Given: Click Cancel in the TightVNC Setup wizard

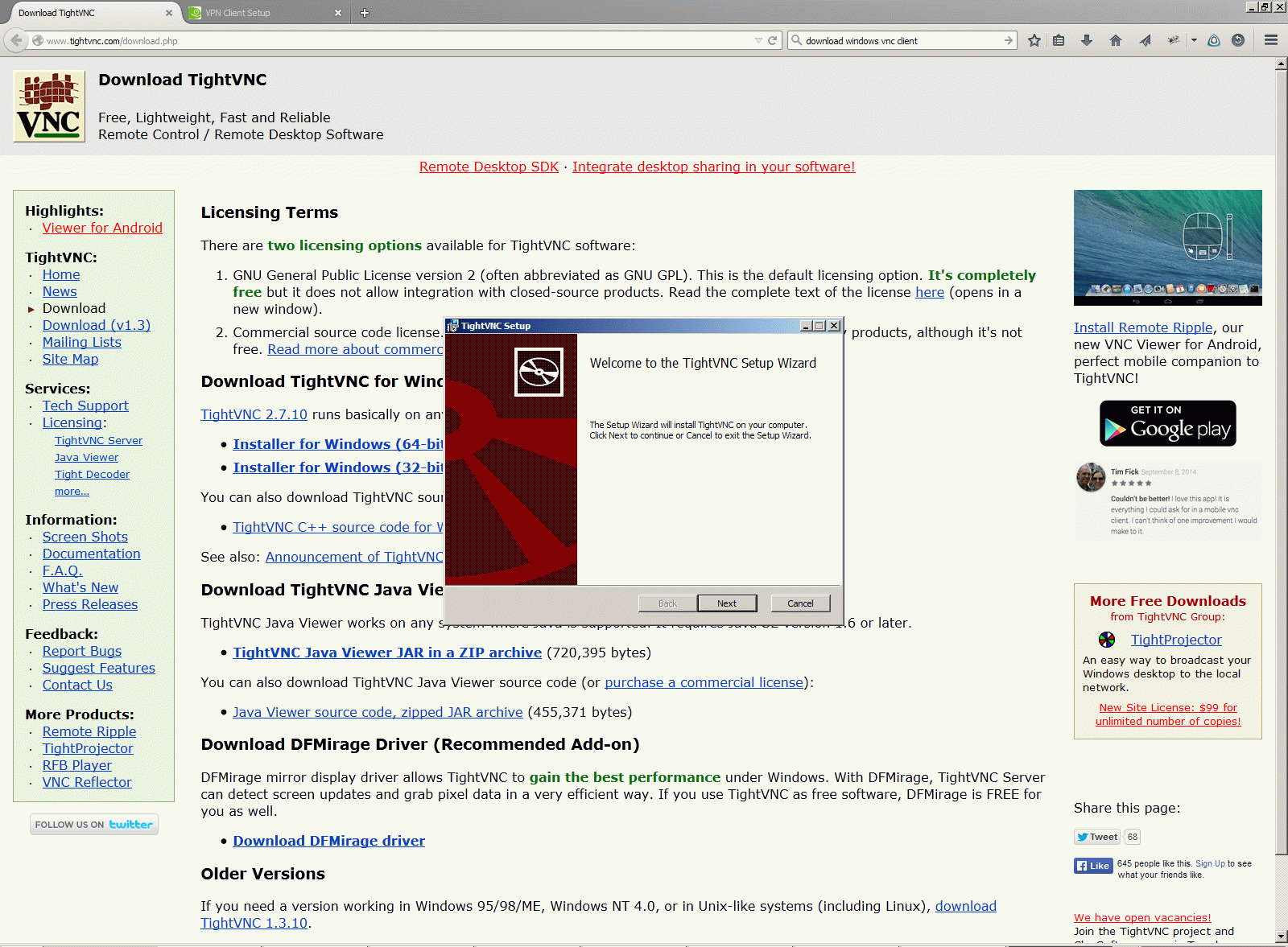Looking at the screenshot, I should pyautogui.click(x=800, y=603).
